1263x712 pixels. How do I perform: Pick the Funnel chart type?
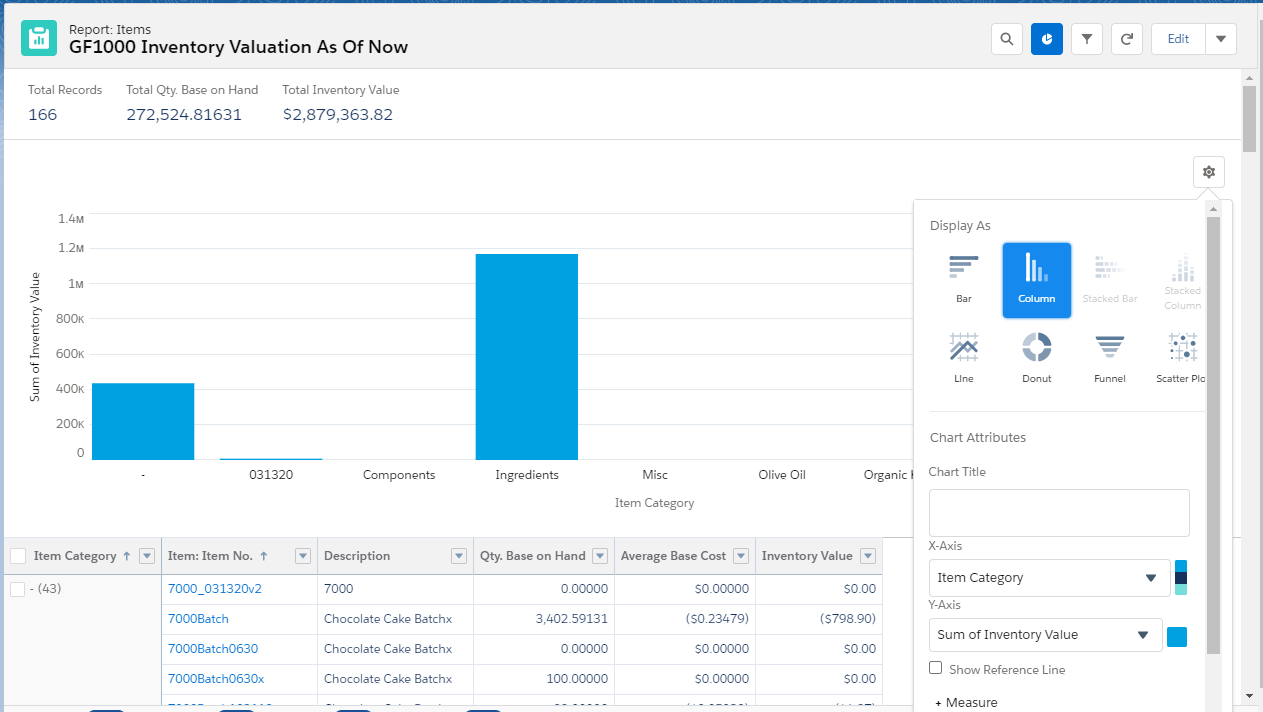(1110, 358)
